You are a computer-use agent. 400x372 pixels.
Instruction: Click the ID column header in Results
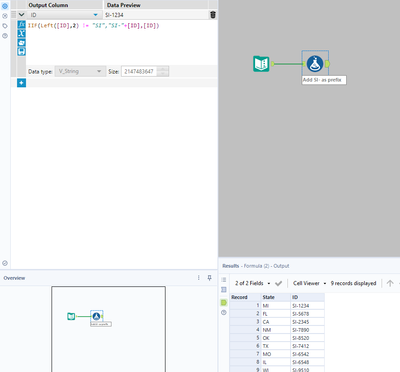point(307,297)
